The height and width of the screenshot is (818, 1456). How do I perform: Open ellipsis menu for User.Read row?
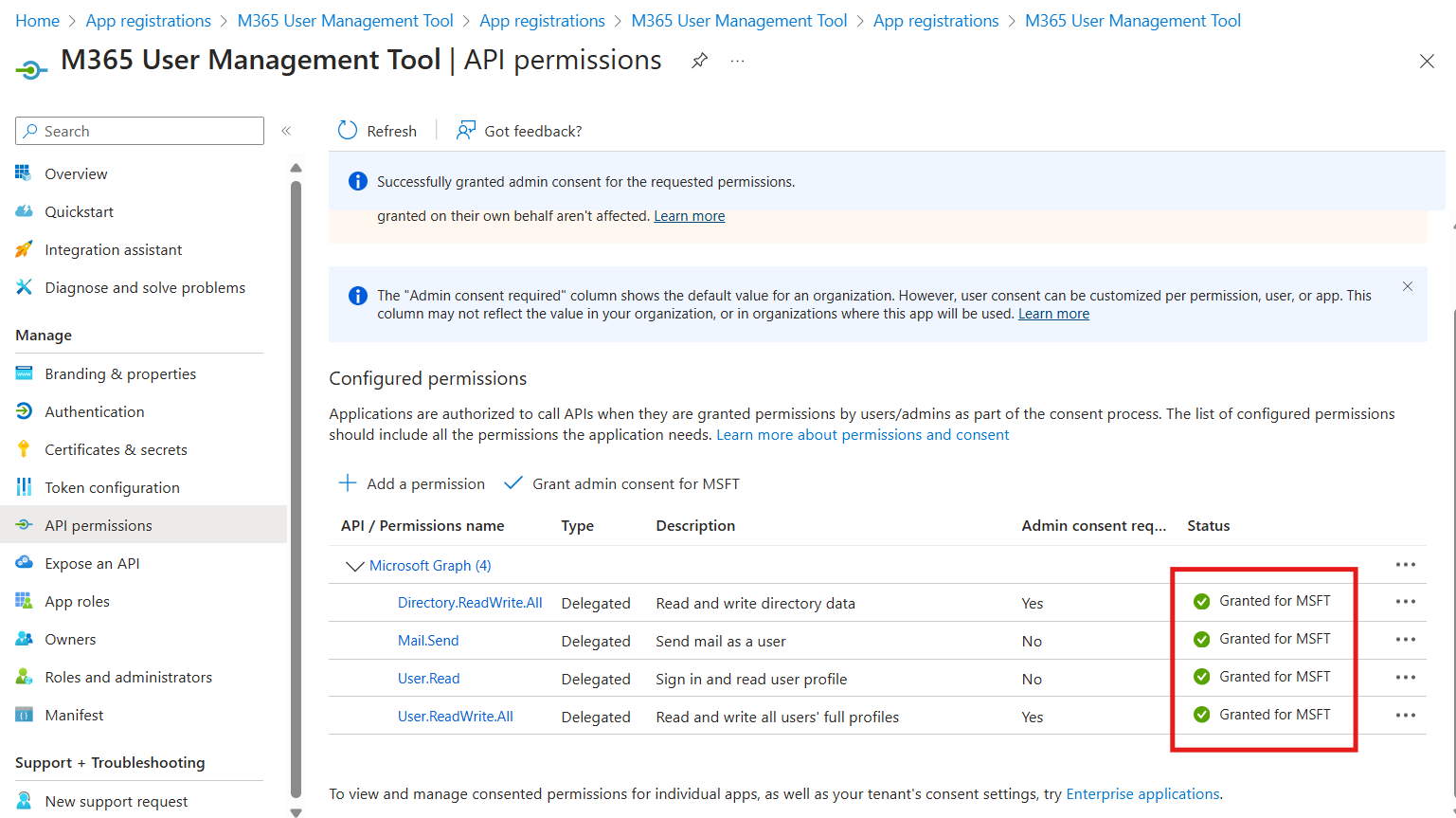pyautogui.click(x=1406, y=678)
